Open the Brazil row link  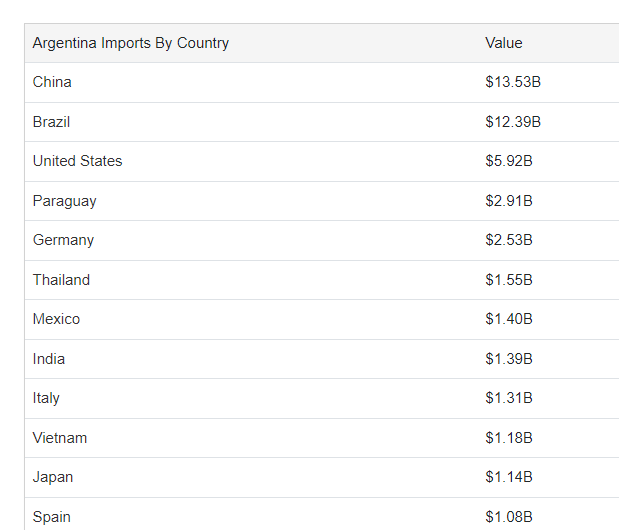[51, 122]
